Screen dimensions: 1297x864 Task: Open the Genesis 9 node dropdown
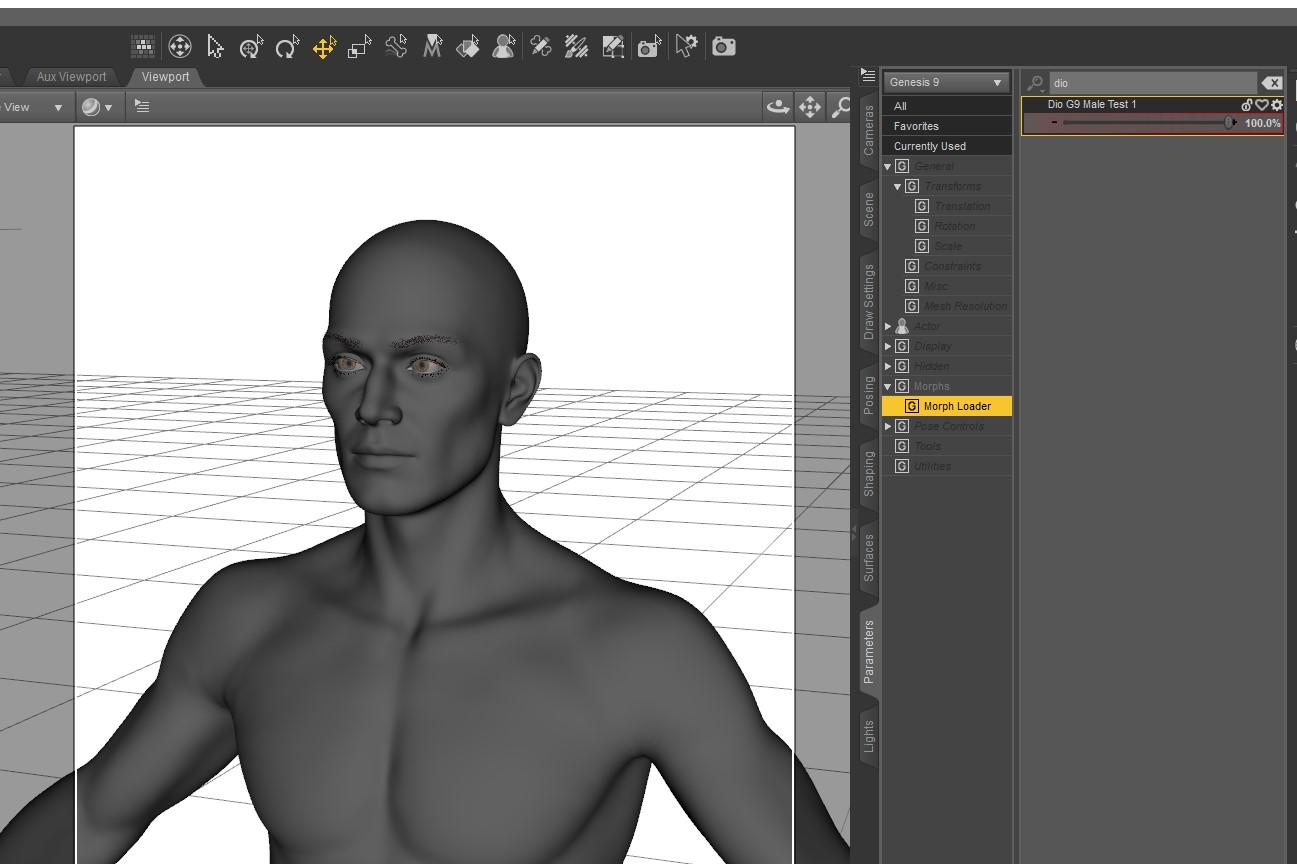click(x=945, y=82)
